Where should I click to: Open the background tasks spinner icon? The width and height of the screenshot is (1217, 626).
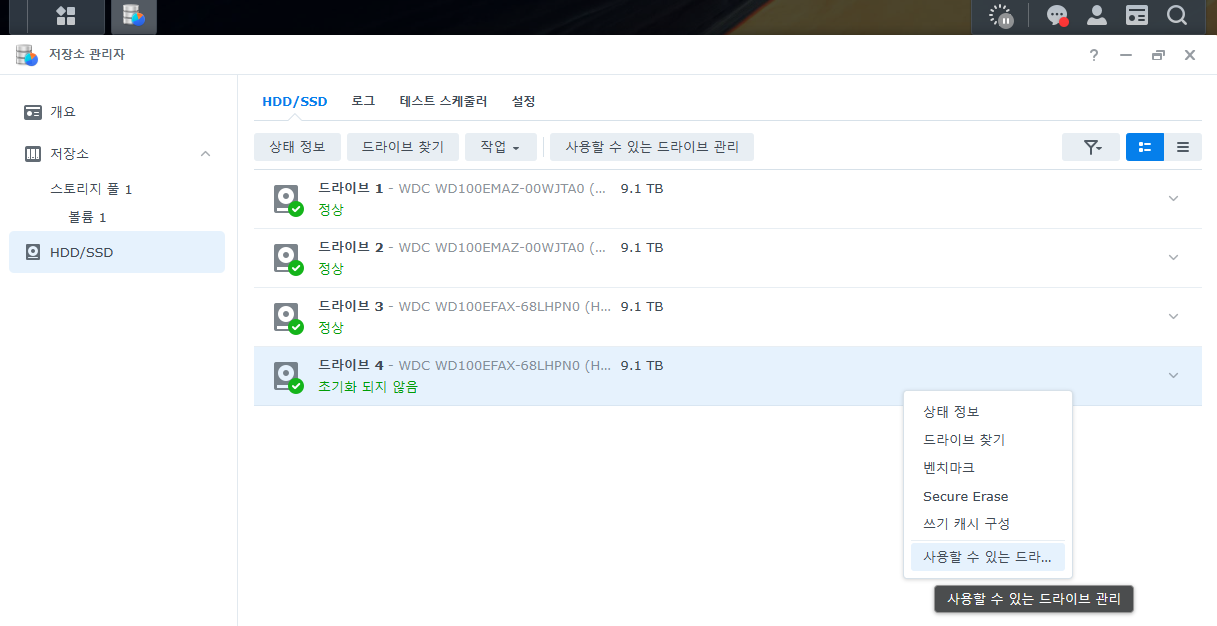(x=1000, y=15)
